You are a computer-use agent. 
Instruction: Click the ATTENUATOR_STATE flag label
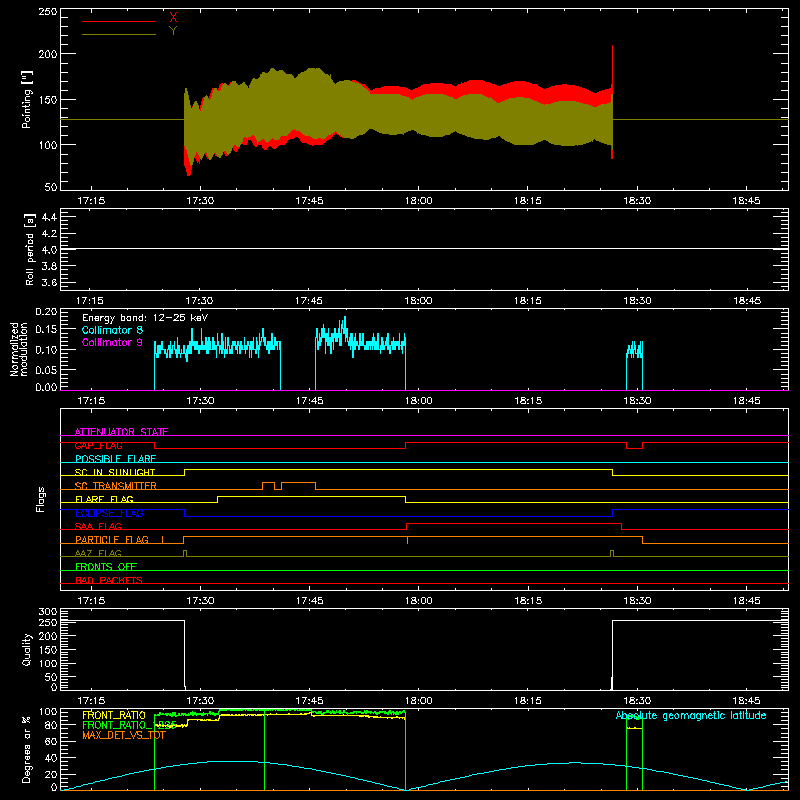[121, 432]
